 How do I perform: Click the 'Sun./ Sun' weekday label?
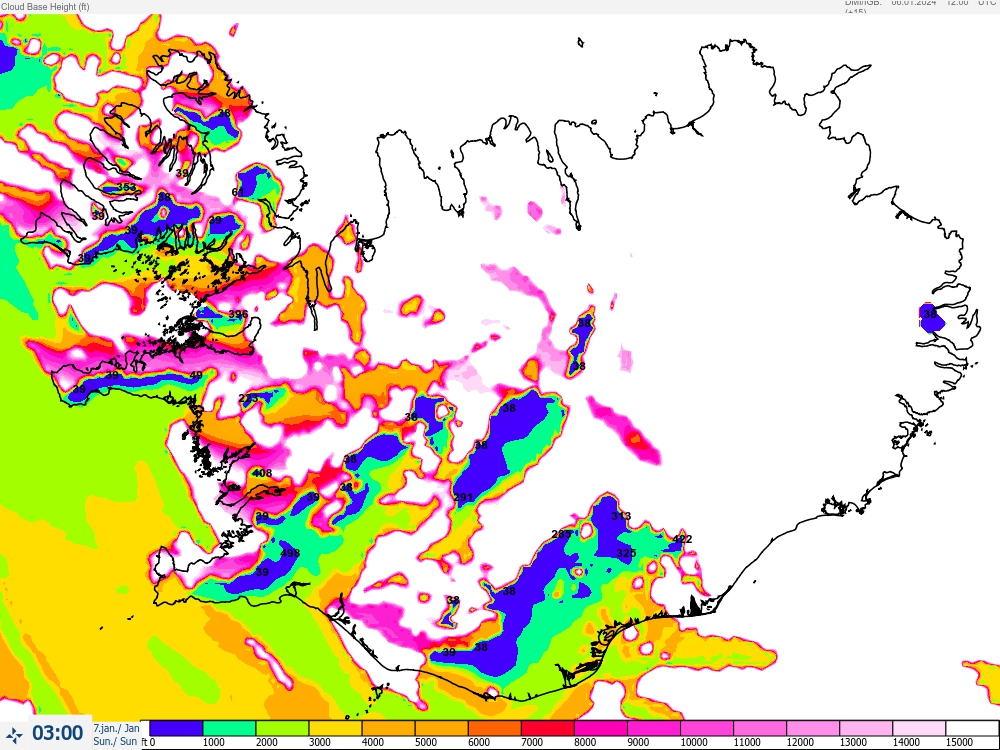pos(115,741)
